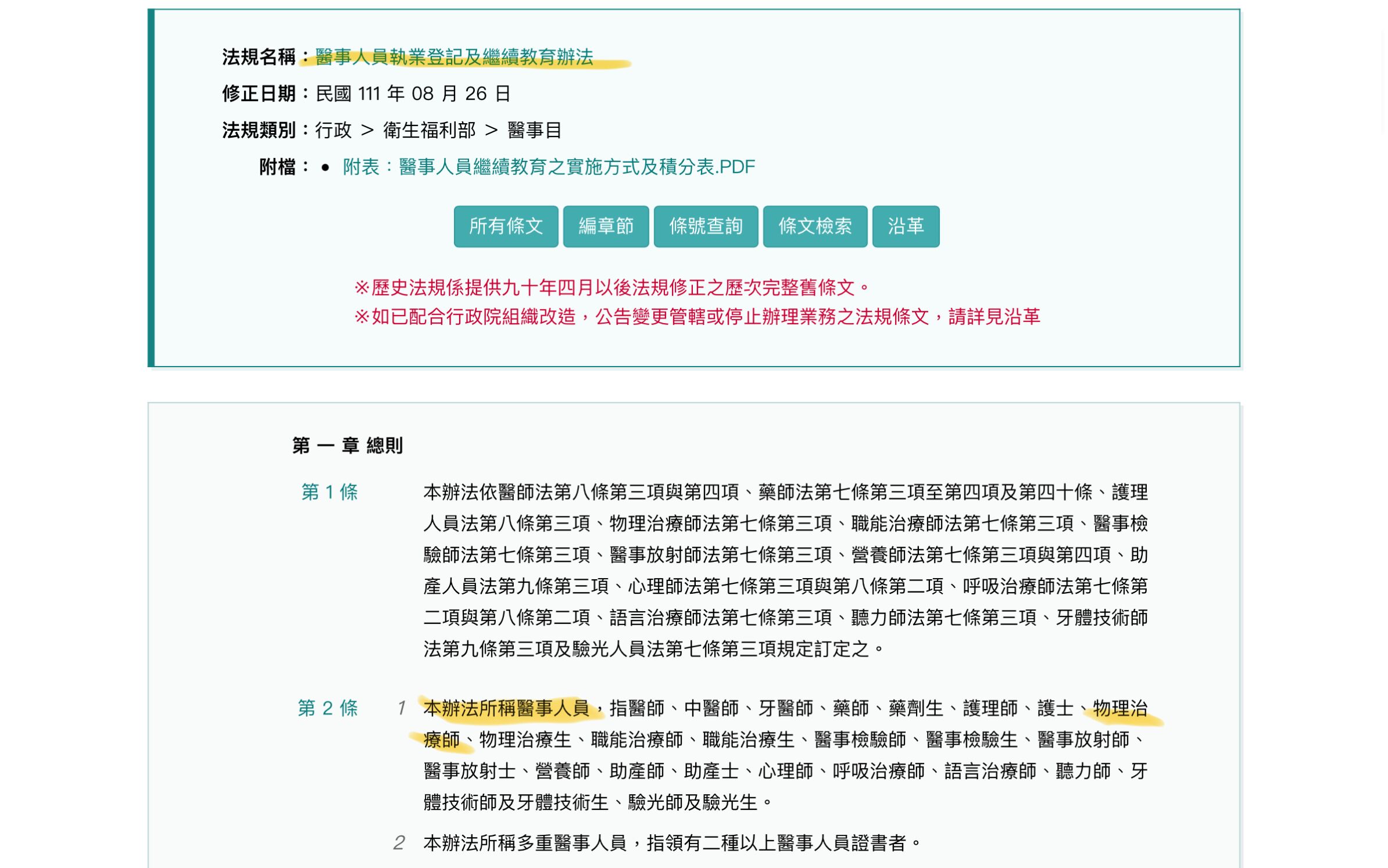The width and height of the screenshot is (1388, 868).
Task: Download the 附表 積分表 PDF attachment
Action: [x=548, y=167]
